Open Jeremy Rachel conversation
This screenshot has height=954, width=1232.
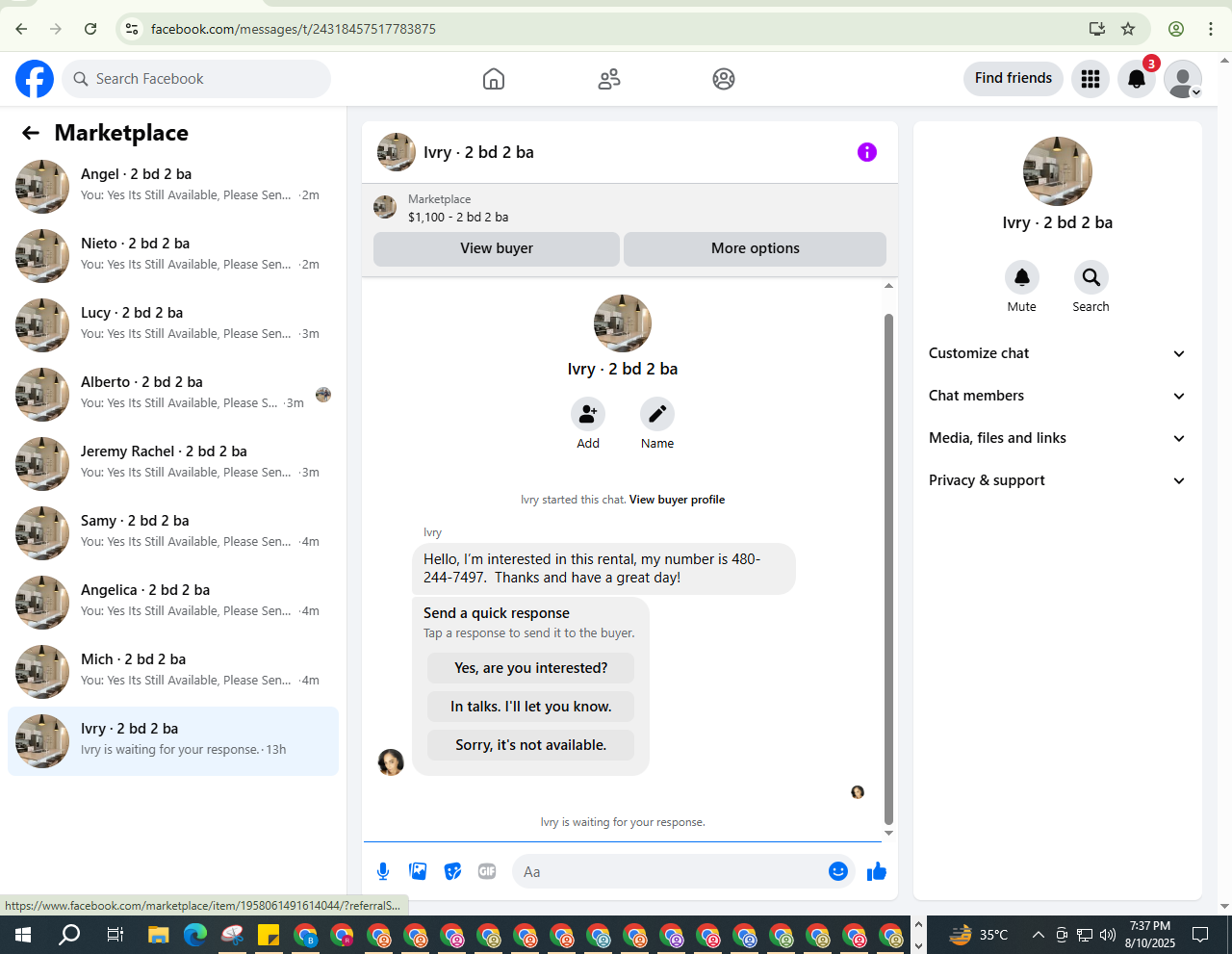tap(173, 464)
